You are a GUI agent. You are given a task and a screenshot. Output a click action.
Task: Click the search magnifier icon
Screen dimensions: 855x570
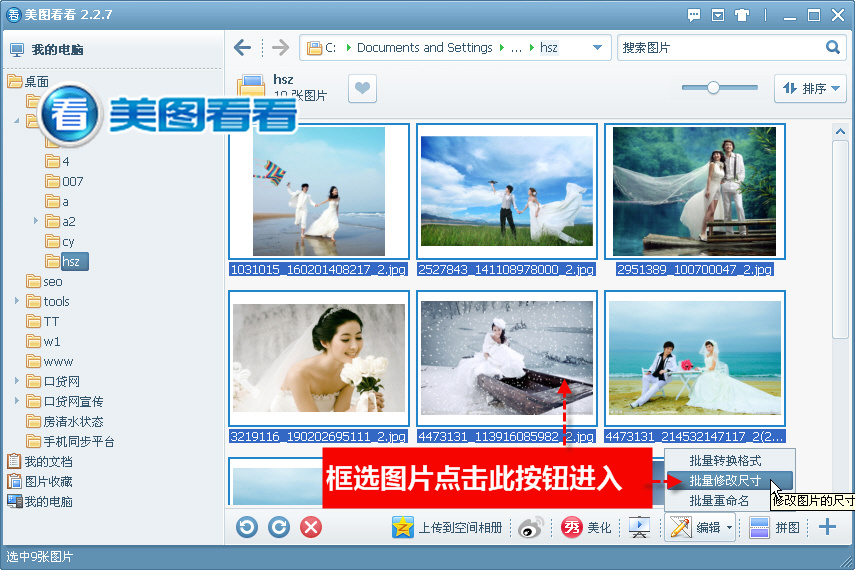click(833, 47)
